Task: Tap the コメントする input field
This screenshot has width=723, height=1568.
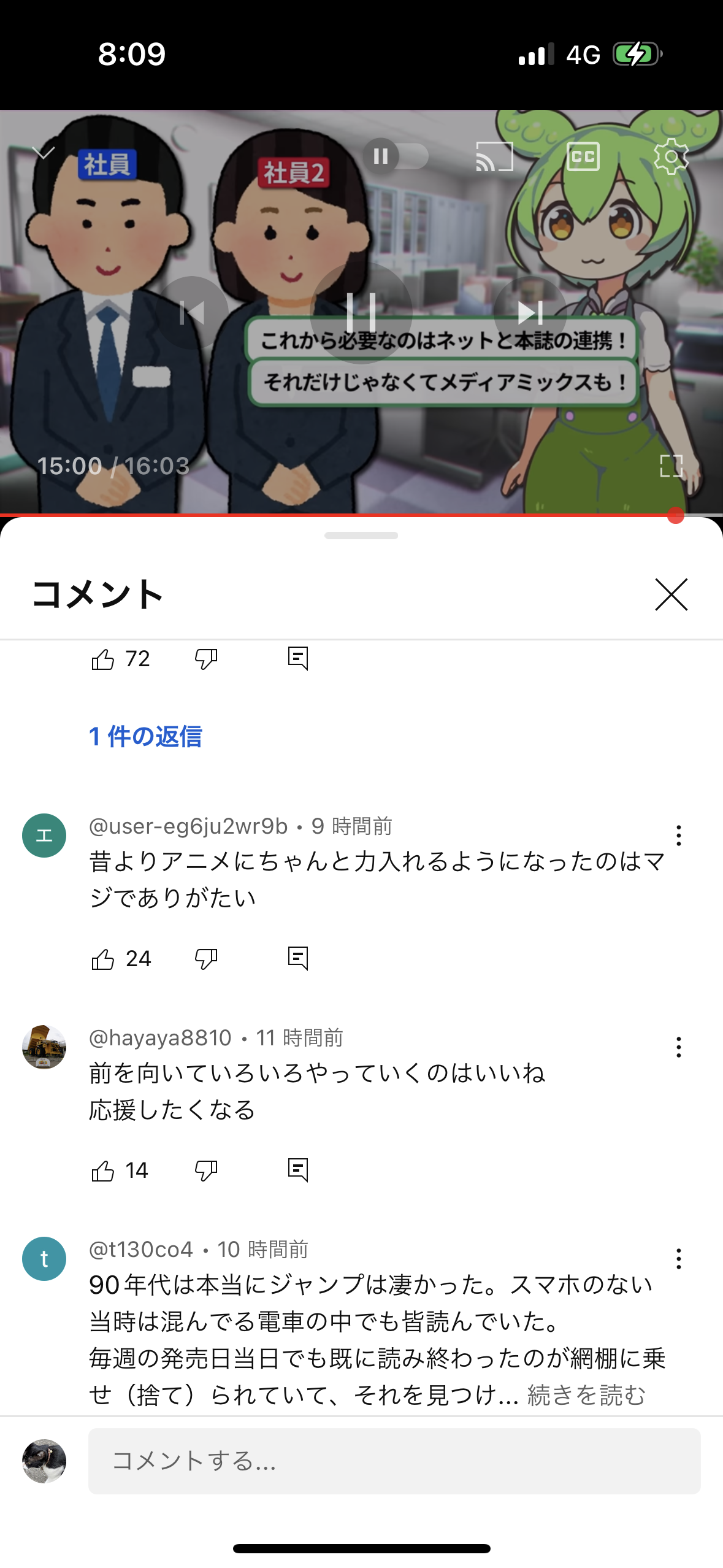Action: pos(394,1461)
